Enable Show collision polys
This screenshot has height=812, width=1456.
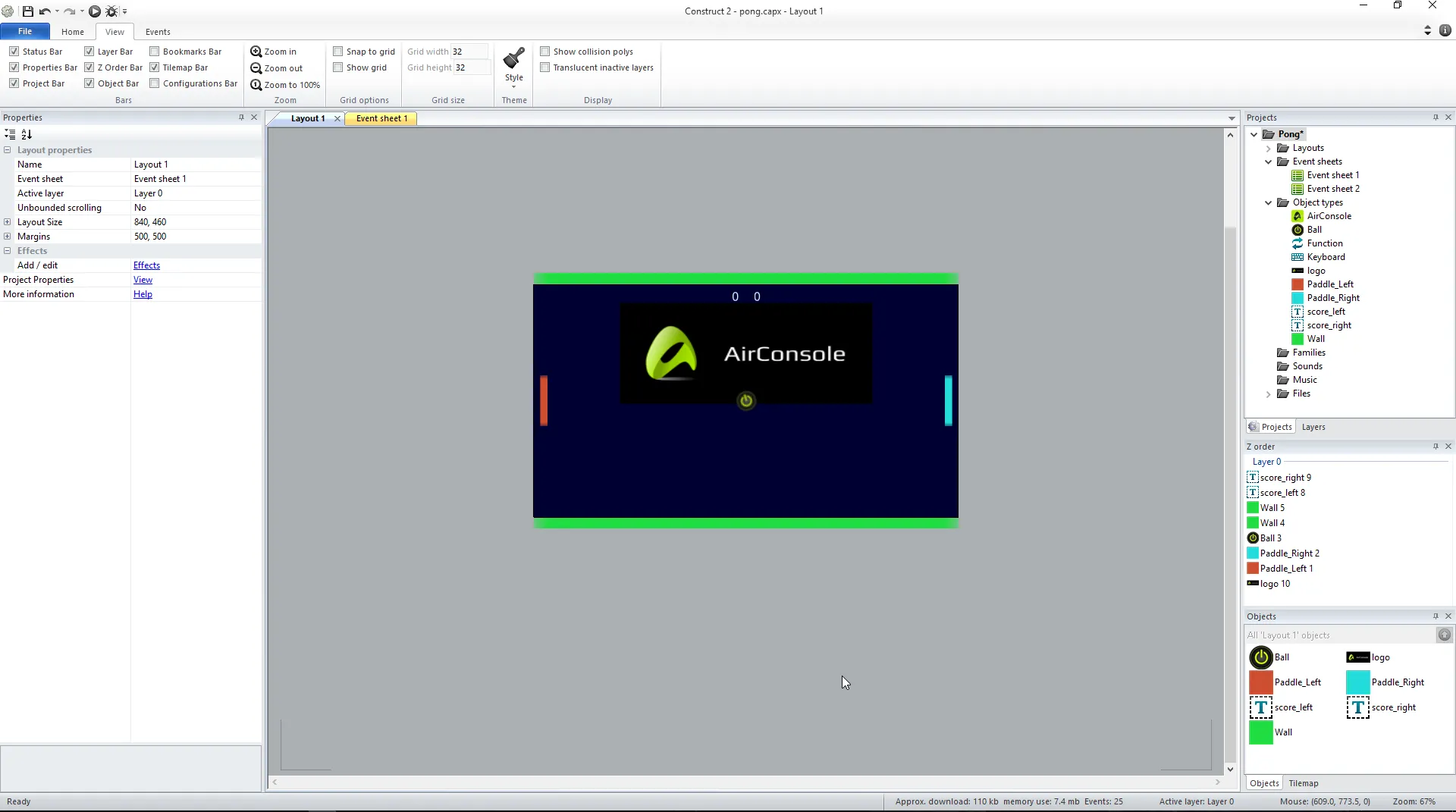(x=544, y=52)
